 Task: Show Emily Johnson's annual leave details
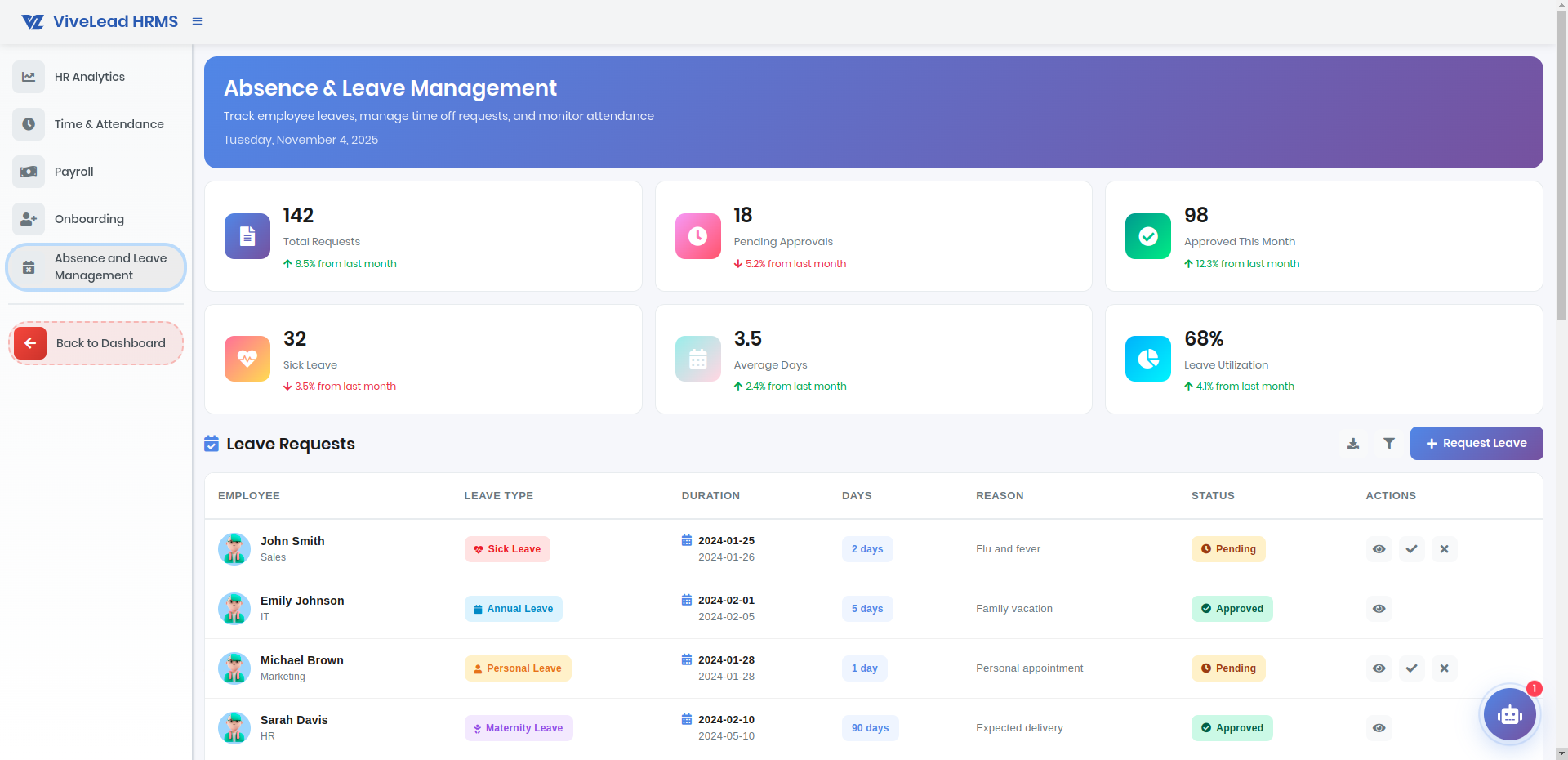tap(1379, 609)
